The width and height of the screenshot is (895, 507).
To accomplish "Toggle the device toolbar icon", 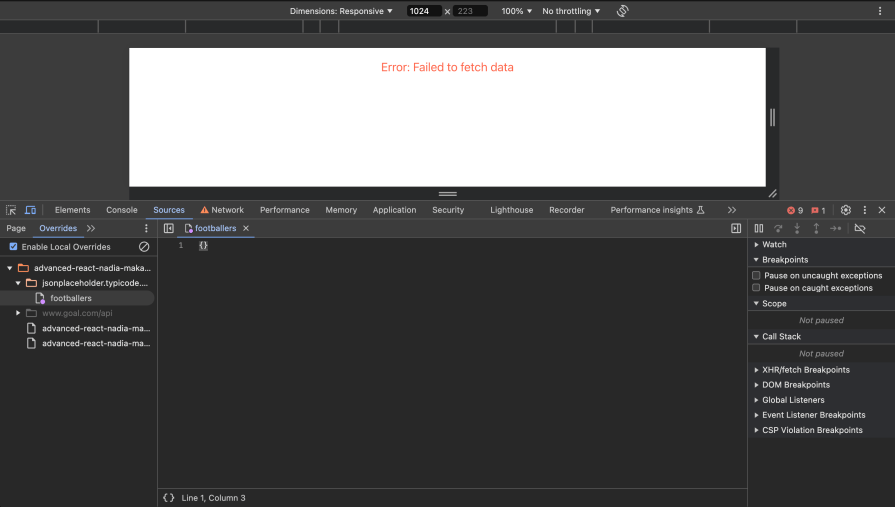I will pyautogui.click(x=30, y=210).
